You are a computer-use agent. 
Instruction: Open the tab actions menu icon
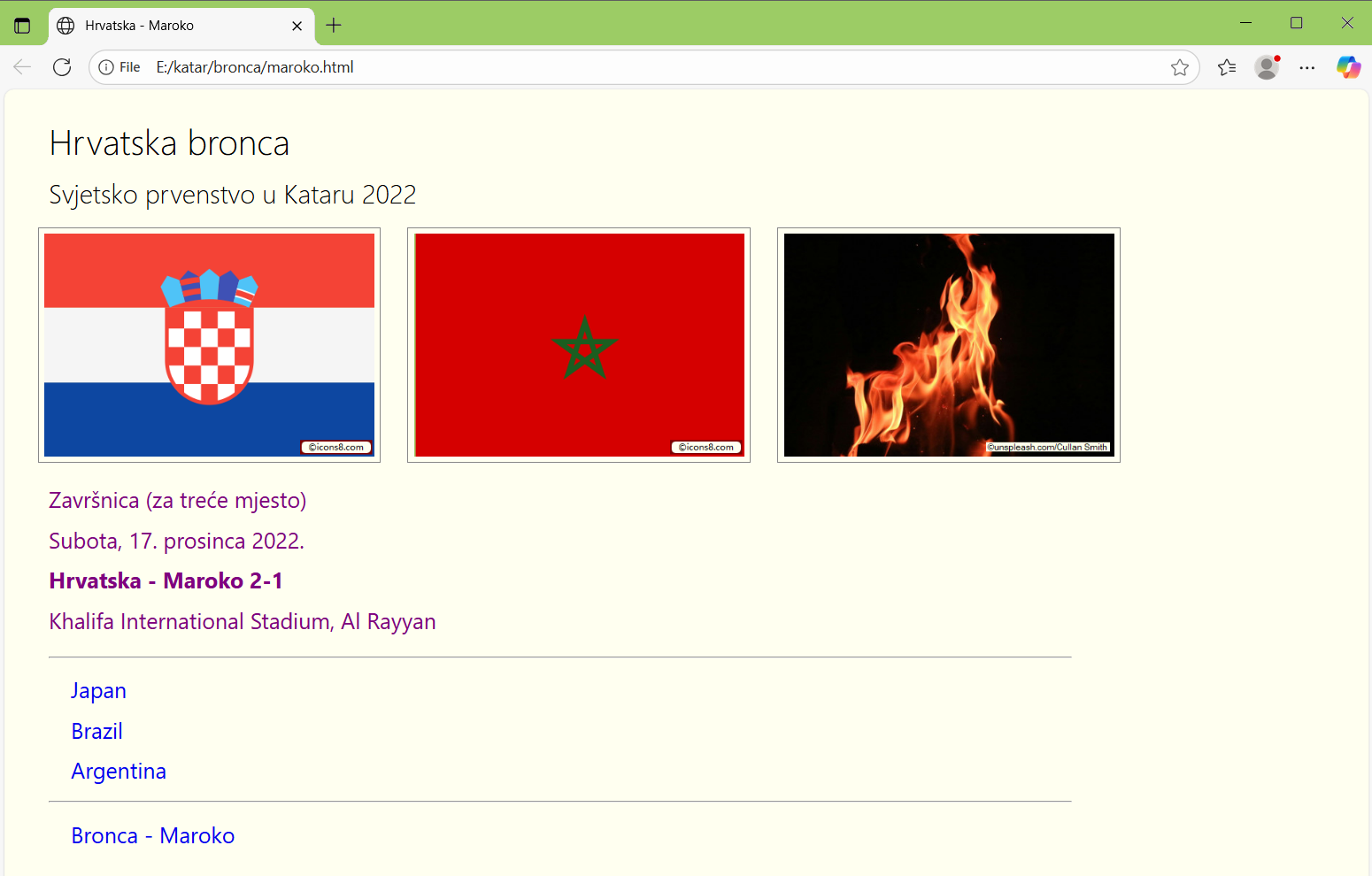[x=22, y=26]
